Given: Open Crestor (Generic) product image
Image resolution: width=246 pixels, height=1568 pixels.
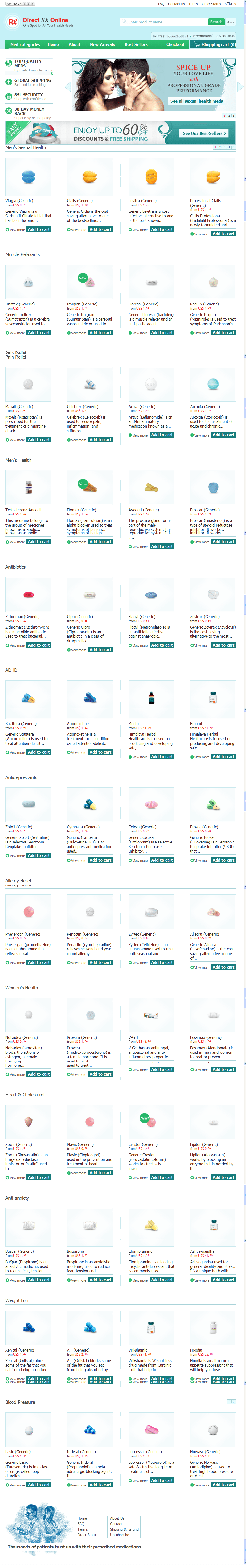Looking at the screenshot, I should 151,1122.
